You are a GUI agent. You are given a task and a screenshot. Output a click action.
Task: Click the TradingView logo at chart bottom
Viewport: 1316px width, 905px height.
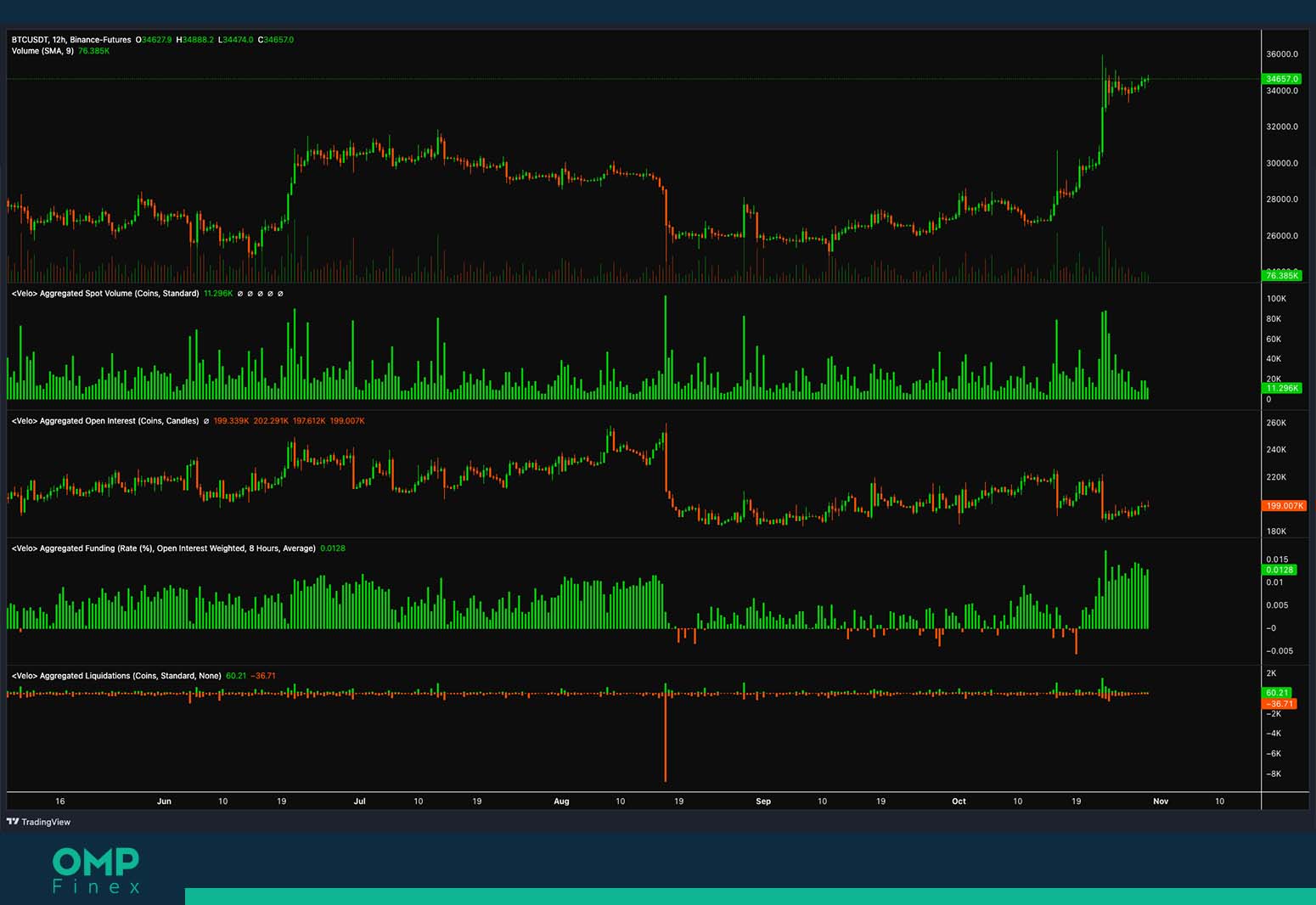(x=39, y=822)
